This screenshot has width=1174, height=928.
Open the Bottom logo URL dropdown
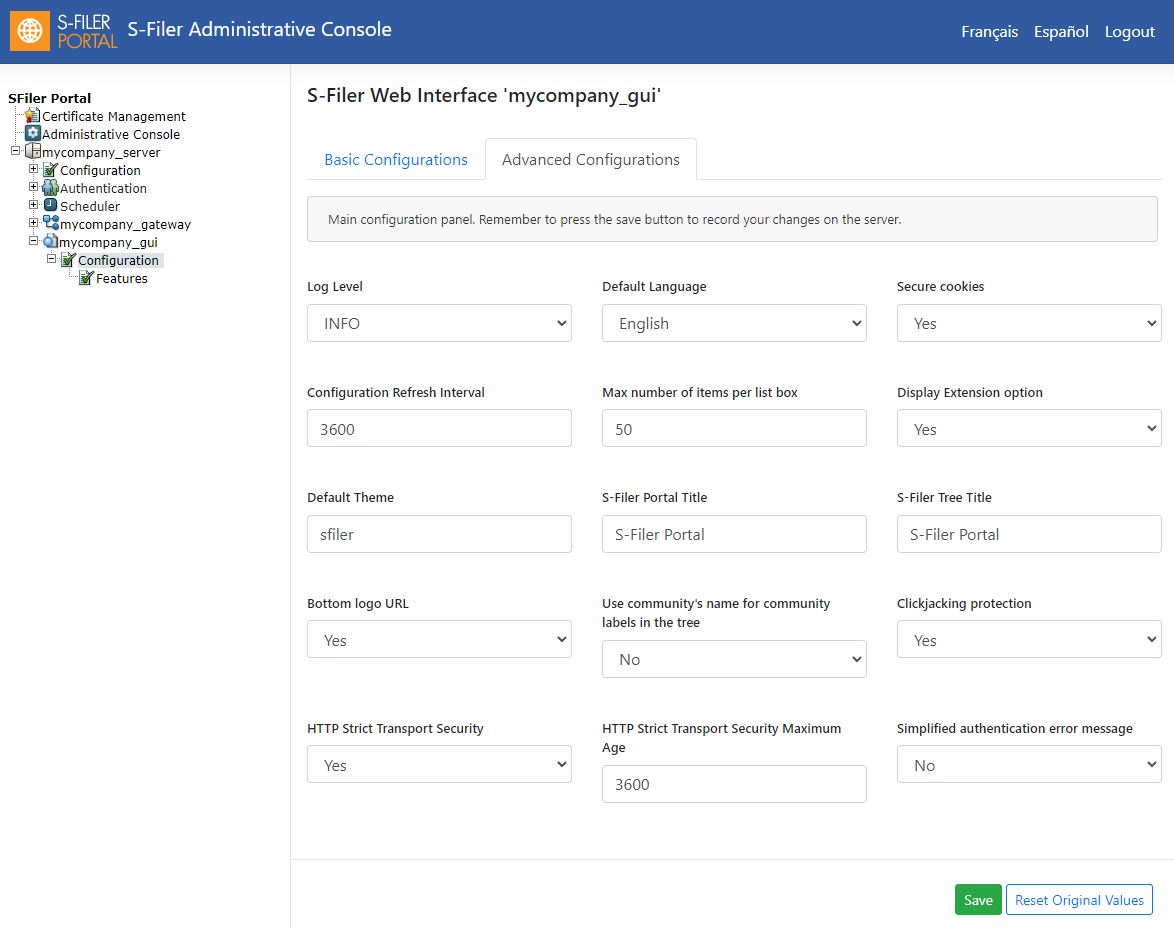point(439,639)
